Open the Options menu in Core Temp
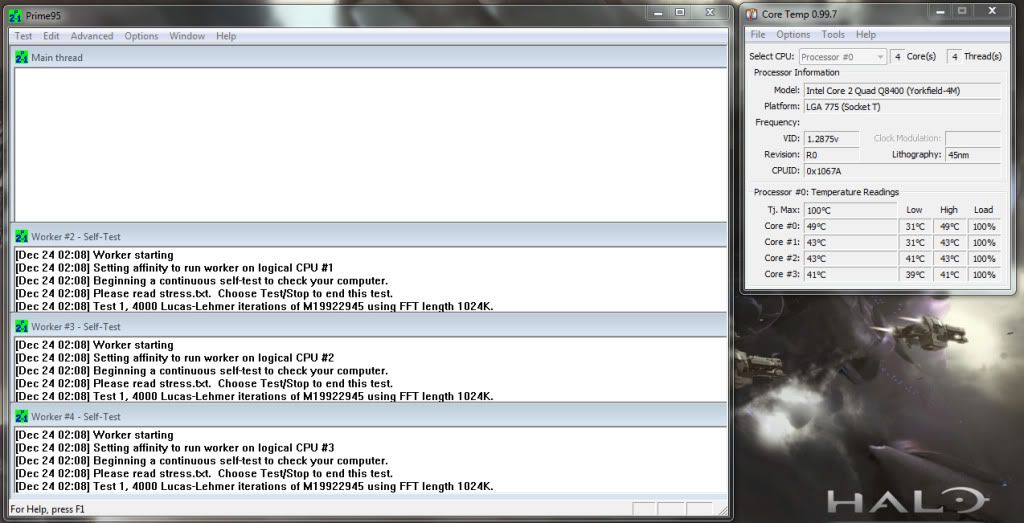Image resolution: width=1024 pixels, height=523 pixels. pyautogui.click(x=793, y=35)
